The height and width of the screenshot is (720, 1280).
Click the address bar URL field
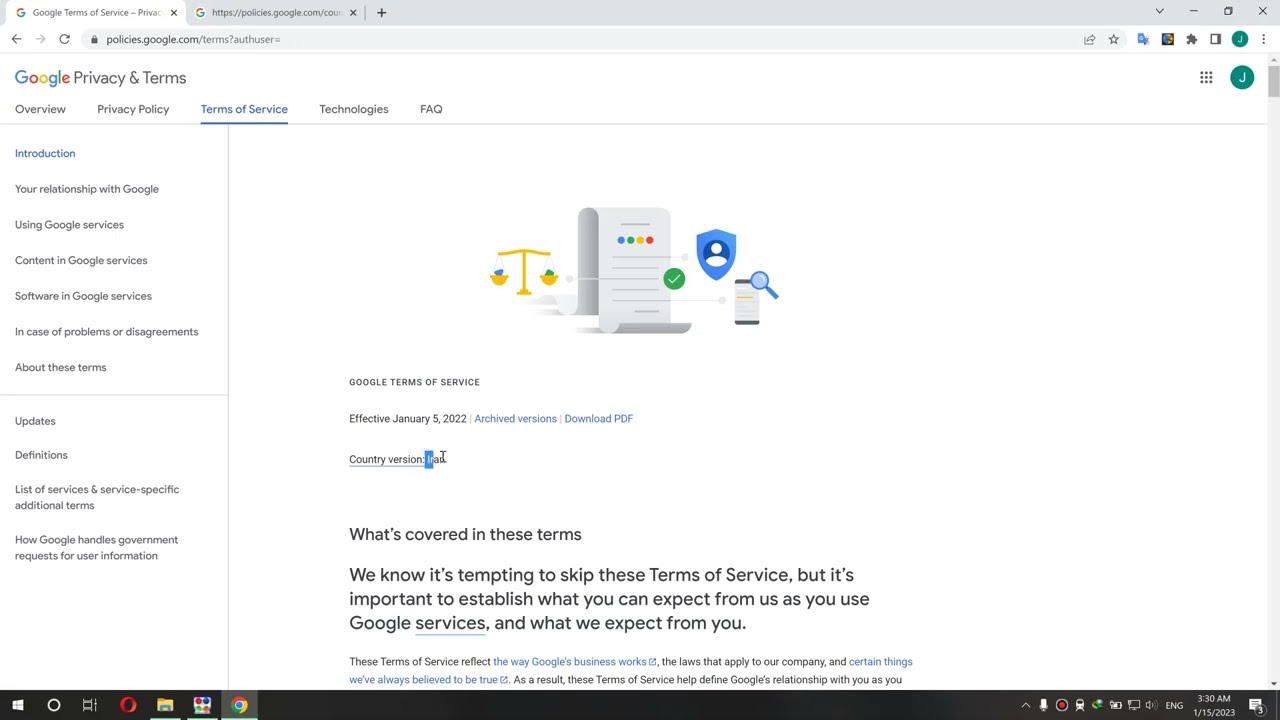[580, 39]
